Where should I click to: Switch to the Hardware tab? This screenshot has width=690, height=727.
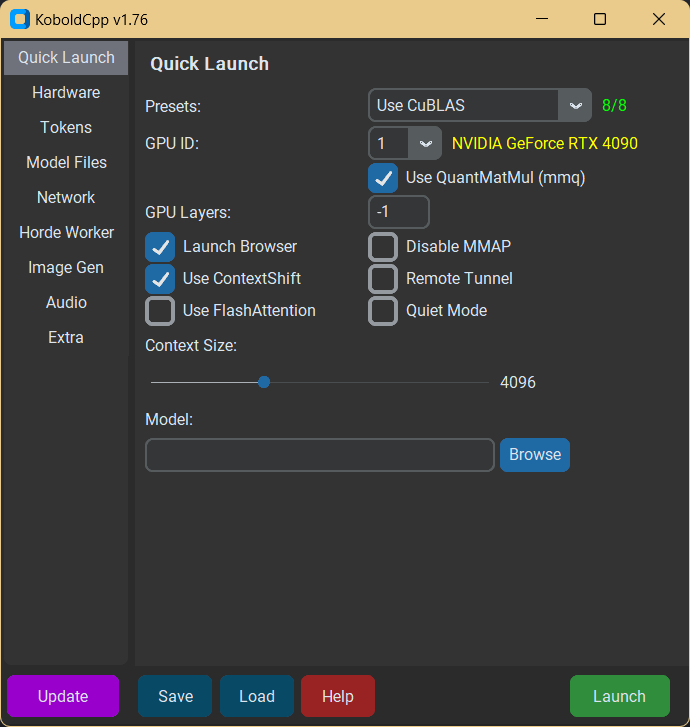66,93
